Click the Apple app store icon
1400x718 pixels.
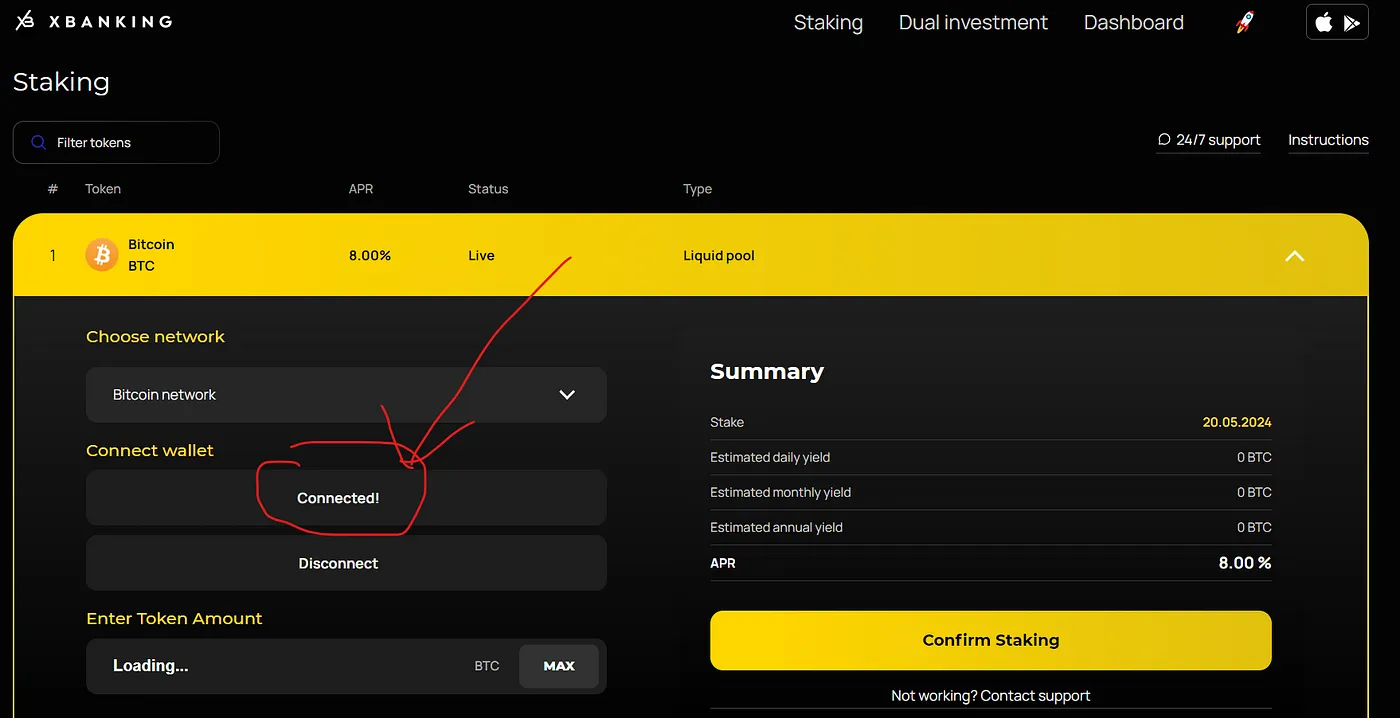click(1324, 22)
